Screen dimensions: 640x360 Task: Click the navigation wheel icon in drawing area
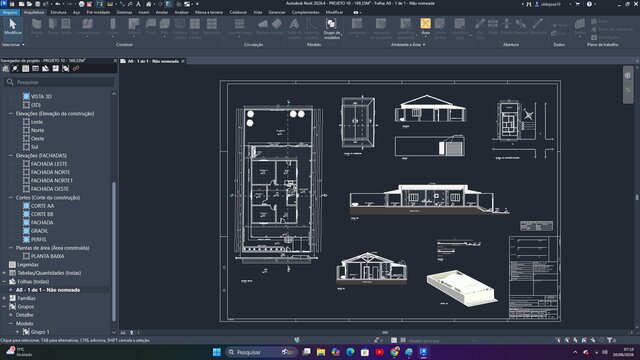(x=627, y=76)
